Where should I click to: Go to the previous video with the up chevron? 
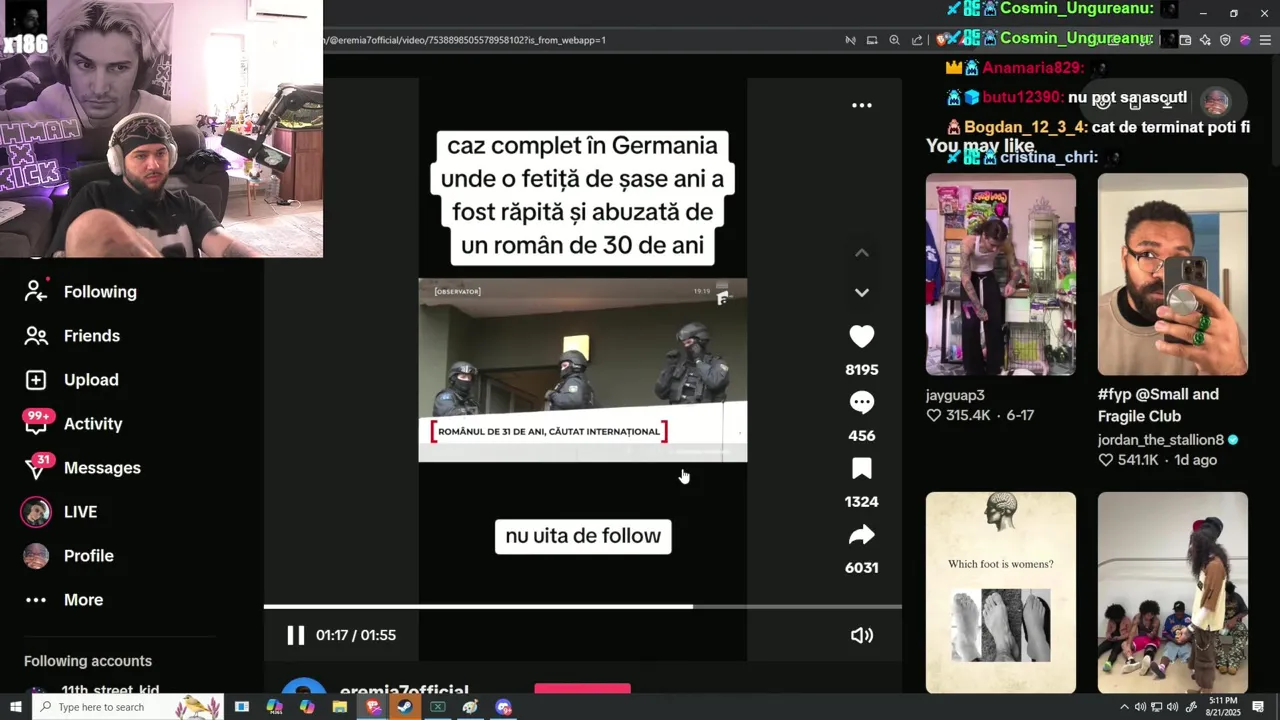(861, 253)
